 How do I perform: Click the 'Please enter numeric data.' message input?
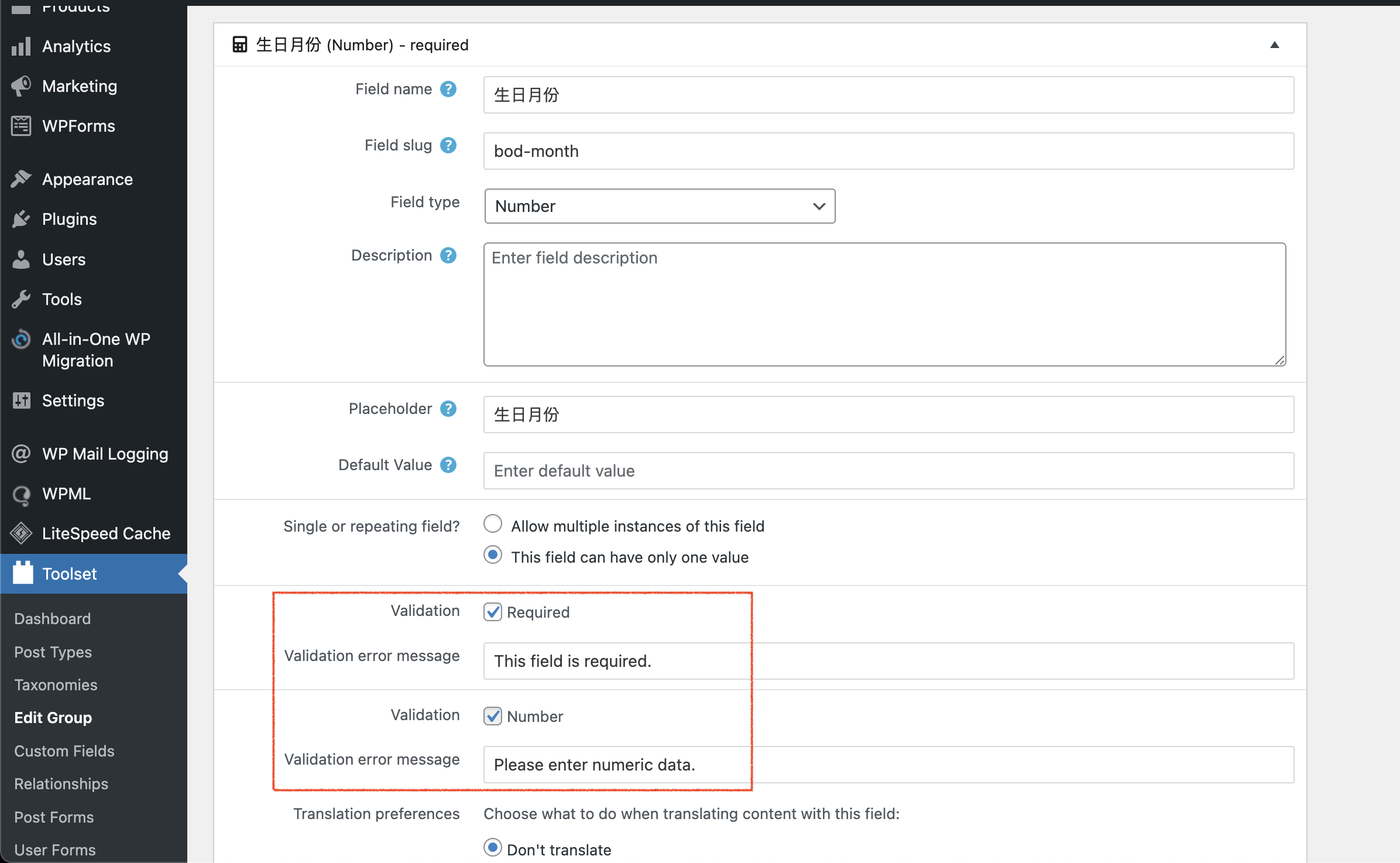click(x=888, y=765)
